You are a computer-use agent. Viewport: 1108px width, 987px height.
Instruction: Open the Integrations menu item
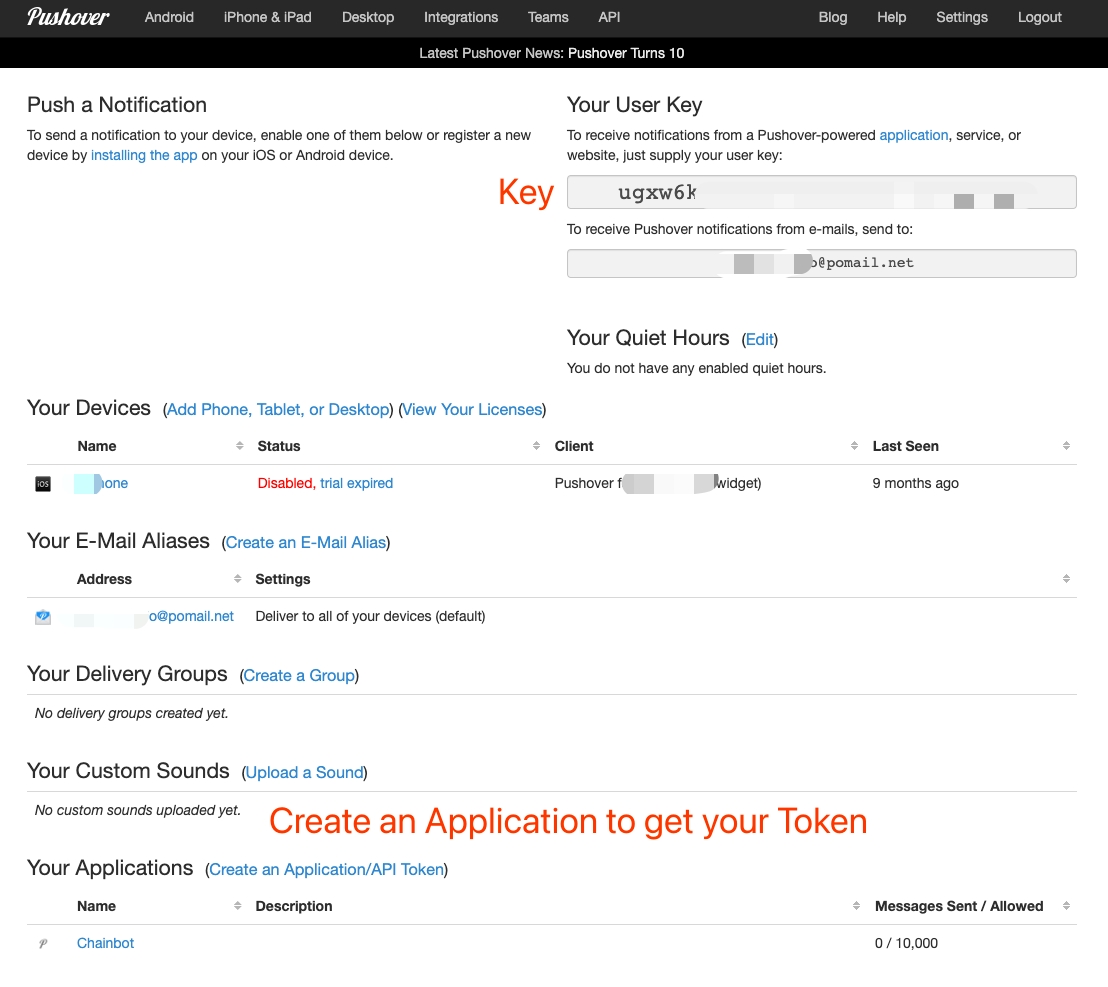(461, 17)
